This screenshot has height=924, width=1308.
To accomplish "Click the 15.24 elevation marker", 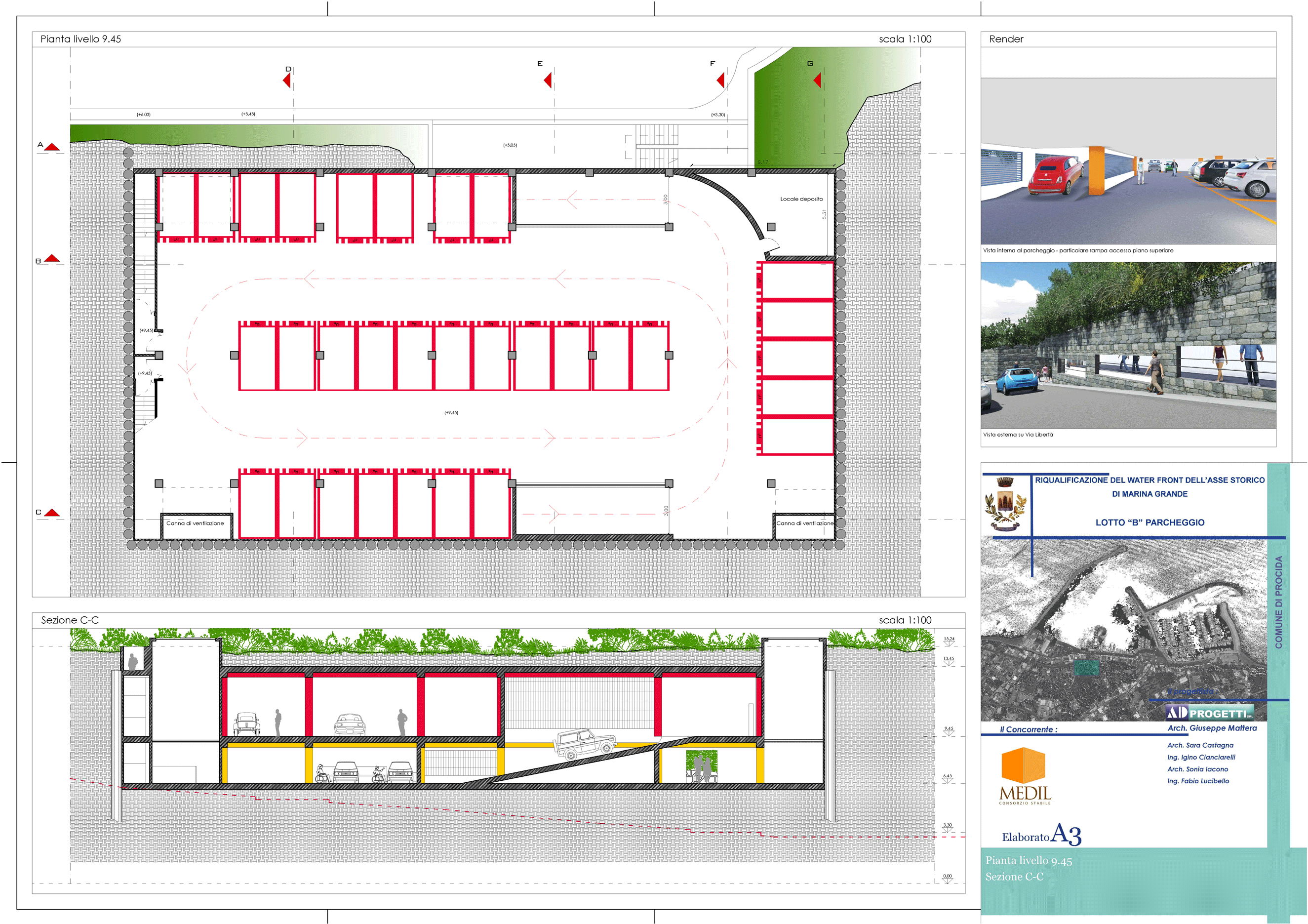I will click(x=949, y=642).
